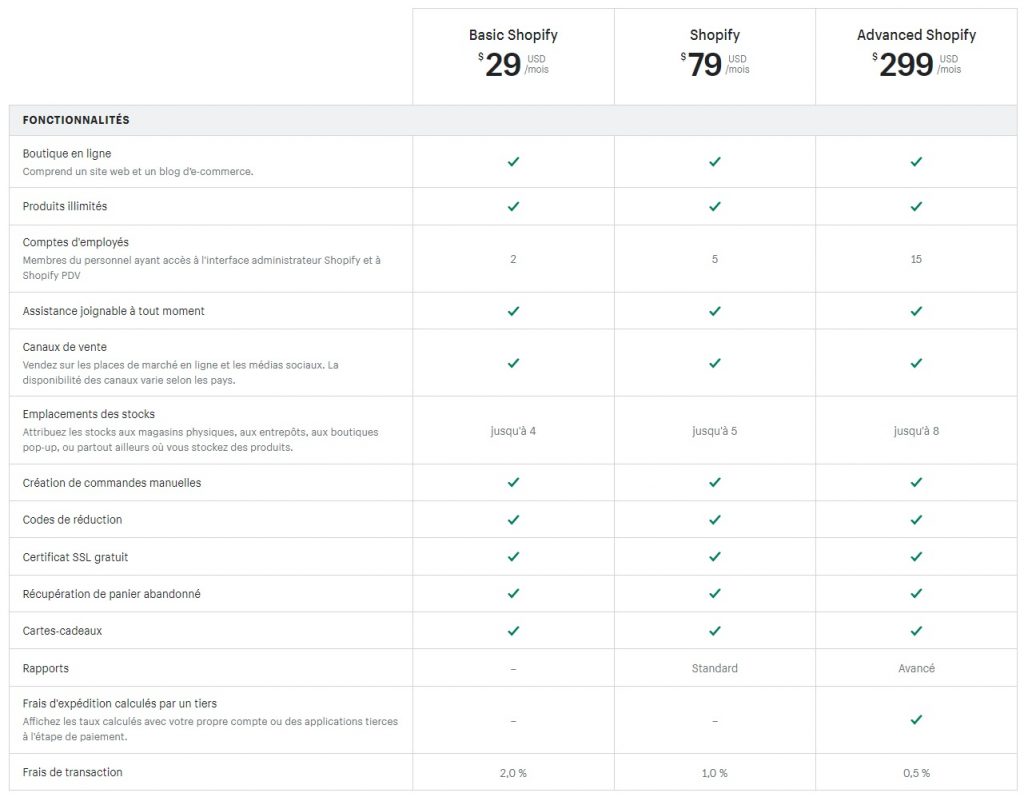
Task: Click Assistance joignable checkmark under Advanced Shopify
Action: pyautogui.click(x=916, y=311)
